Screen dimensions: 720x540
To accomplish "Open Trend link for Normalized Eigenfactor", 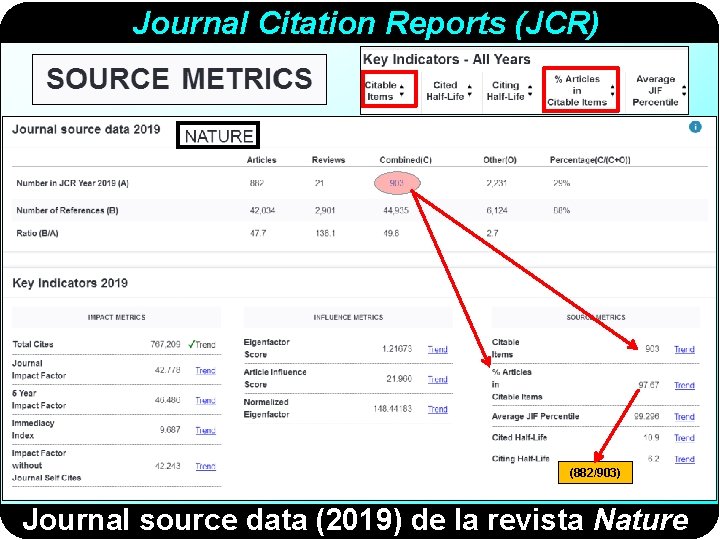I will (x=438, y=409).
